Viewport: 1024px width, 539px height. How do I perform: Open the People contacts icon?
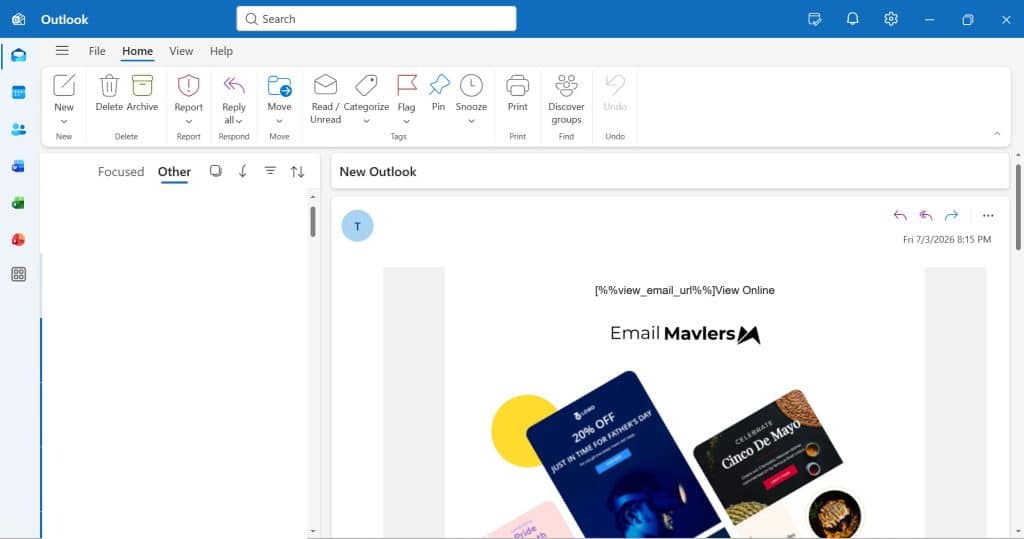click(x=18, y=129)
